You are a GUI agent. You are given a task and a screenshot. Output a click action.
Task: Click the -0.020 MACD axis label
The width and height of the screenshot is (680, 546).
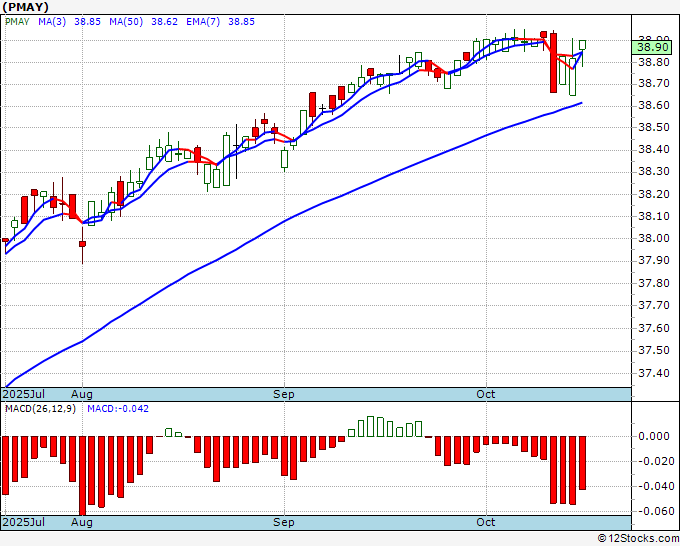[x=654, y=461]
